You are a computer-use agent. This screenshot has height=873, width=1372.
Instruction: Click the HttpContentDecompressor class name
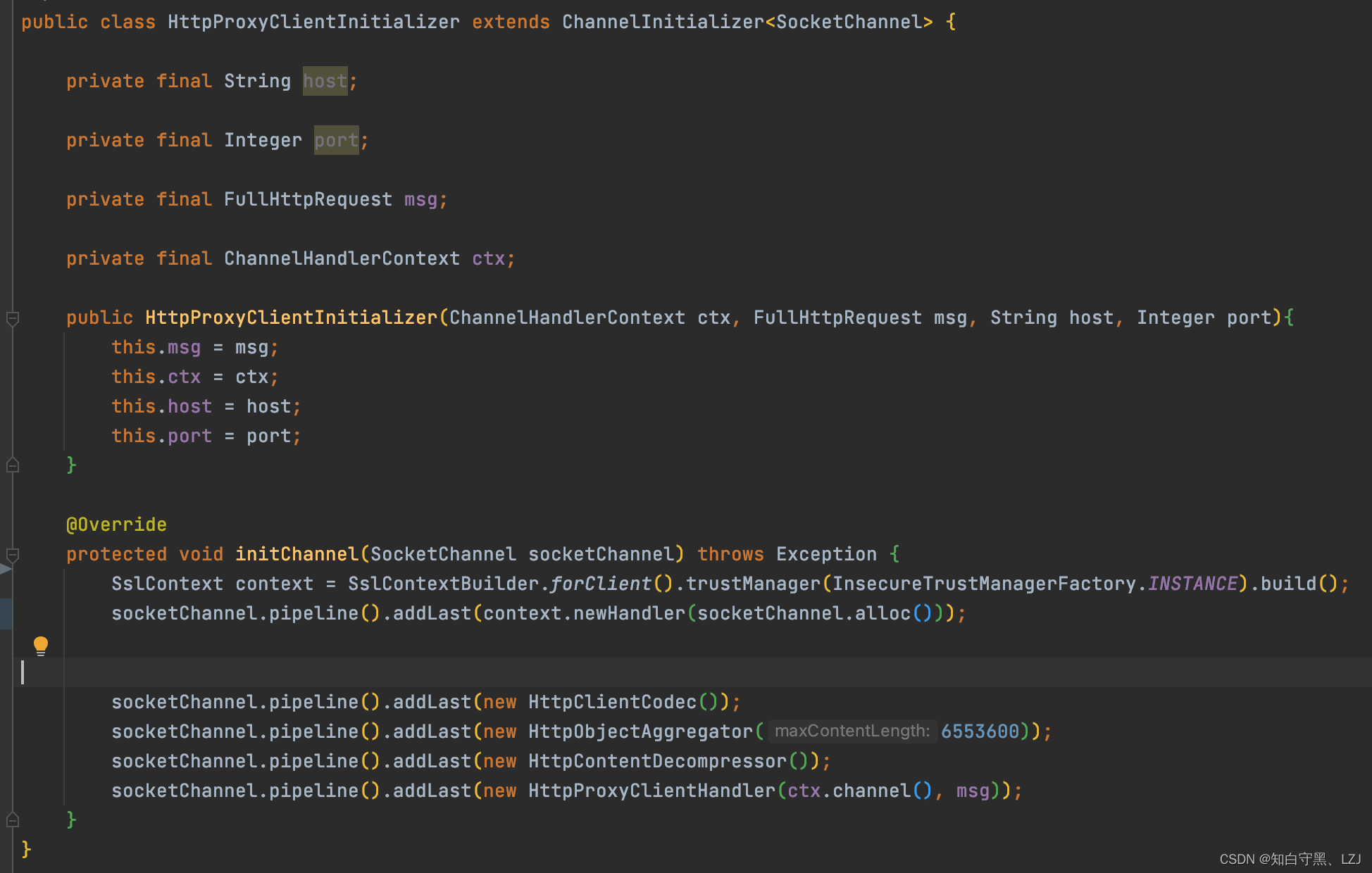[x=657, y=762]
